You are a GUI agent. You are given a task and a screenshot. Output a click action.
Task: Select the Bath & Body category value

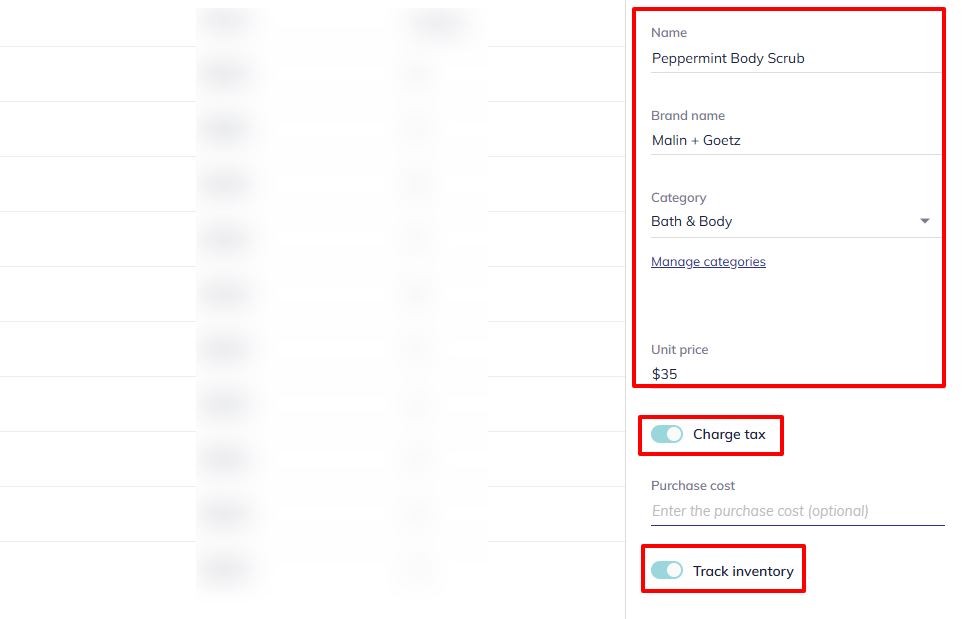(692, 221)
